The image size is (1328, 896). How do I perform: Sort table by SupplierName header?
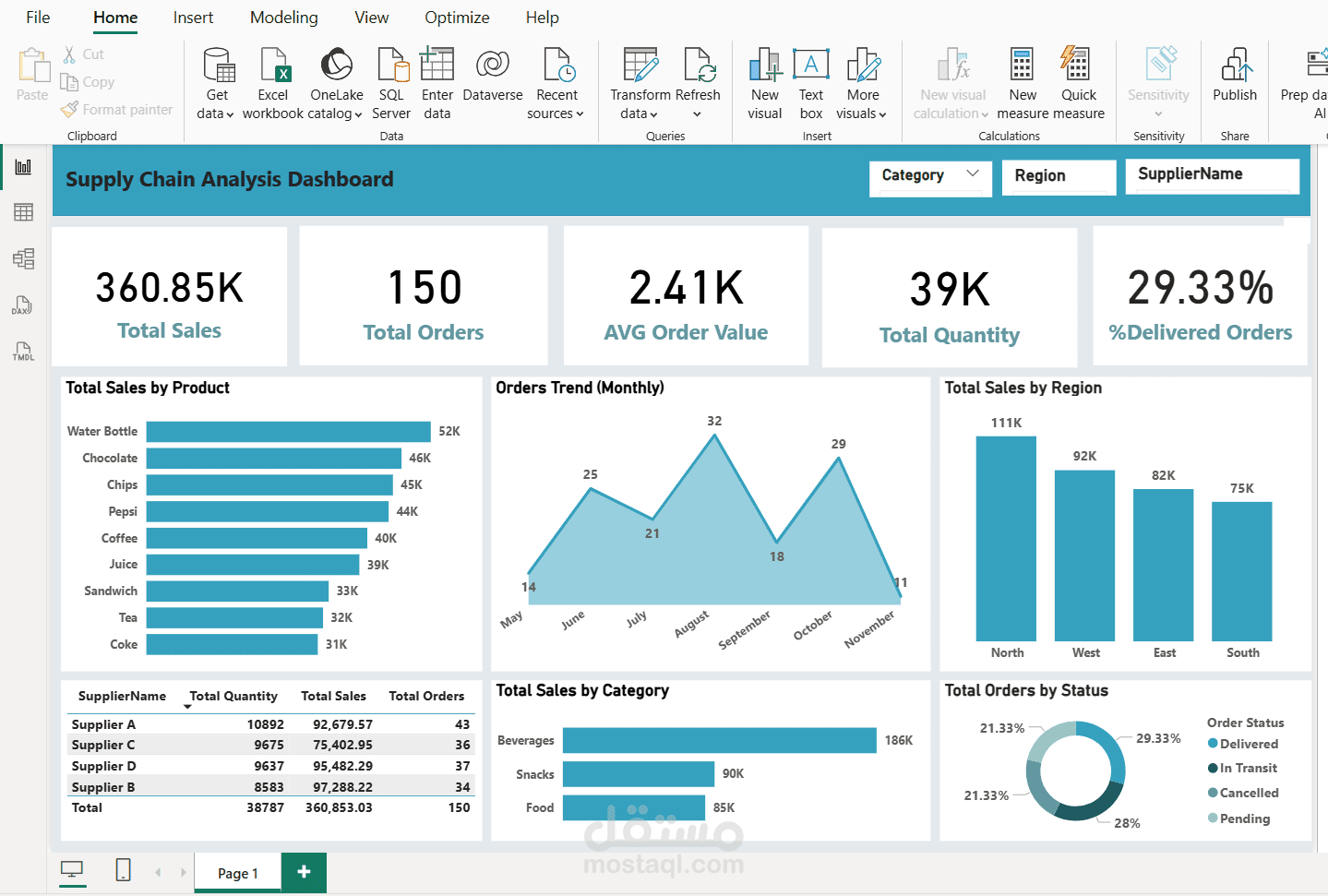click(122, 696)
